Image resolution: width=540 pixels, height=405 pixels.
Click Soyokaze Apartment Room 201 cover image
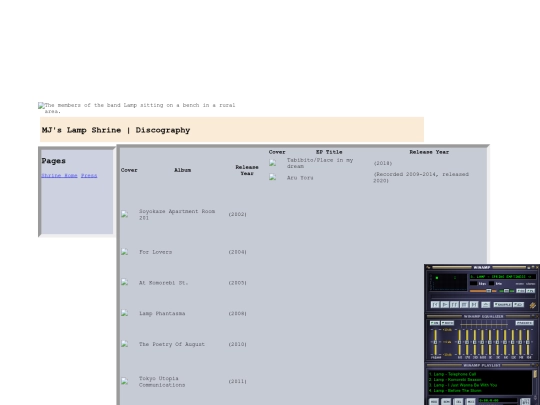pos(125,214)
